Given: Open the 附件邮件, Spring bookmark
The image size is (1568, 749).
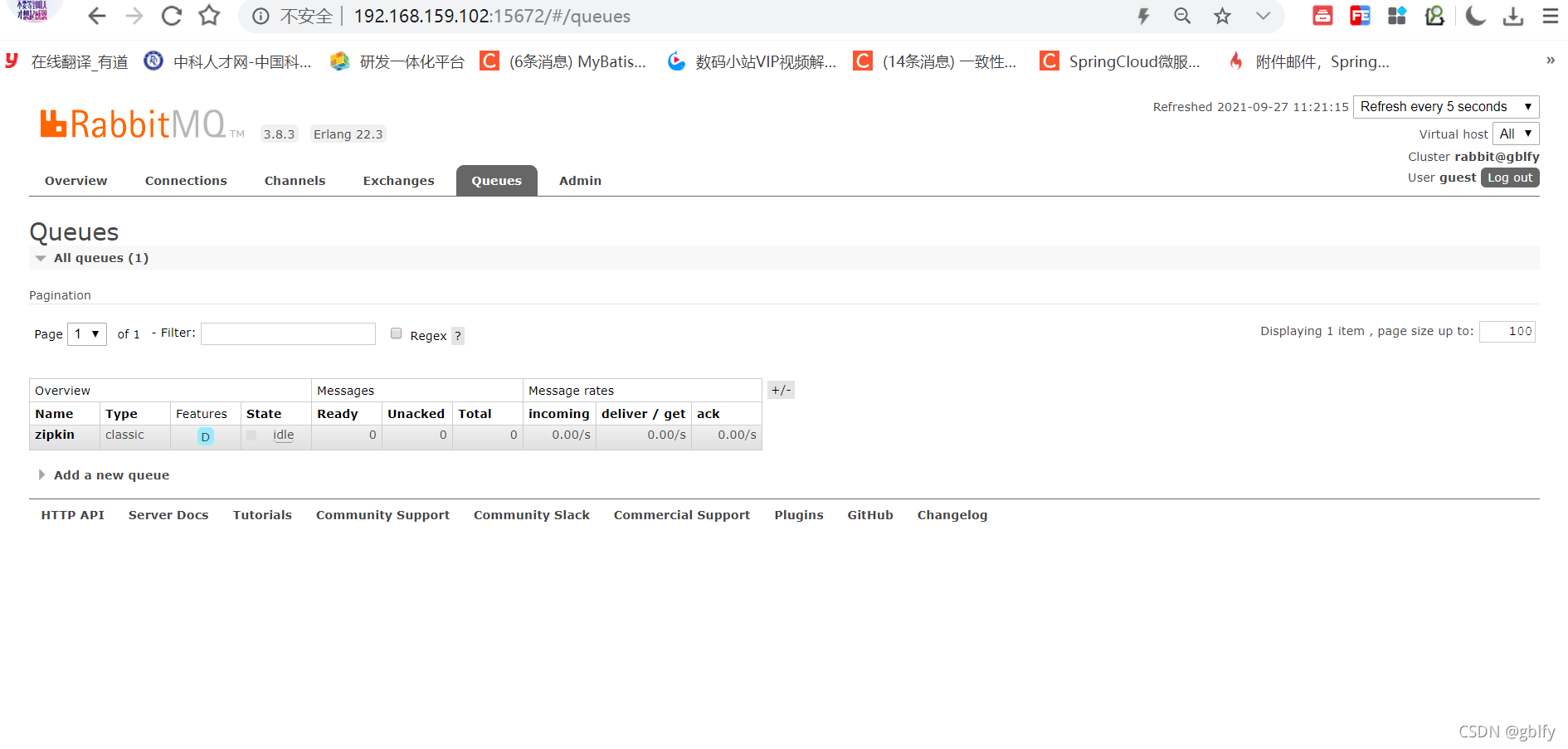Looking at the screenshot, I should [x=1308, y=61].
